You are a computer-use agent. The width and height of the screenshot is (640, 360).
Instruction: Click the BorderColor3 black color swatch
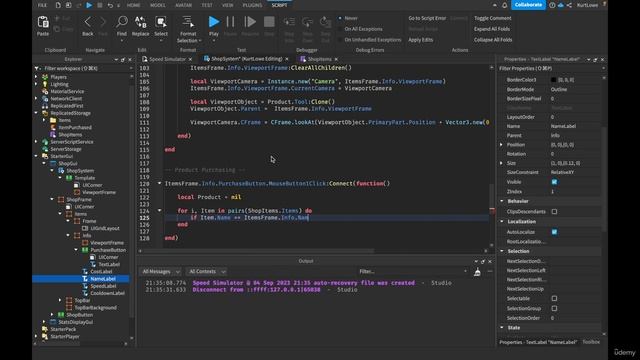[553, 80]
